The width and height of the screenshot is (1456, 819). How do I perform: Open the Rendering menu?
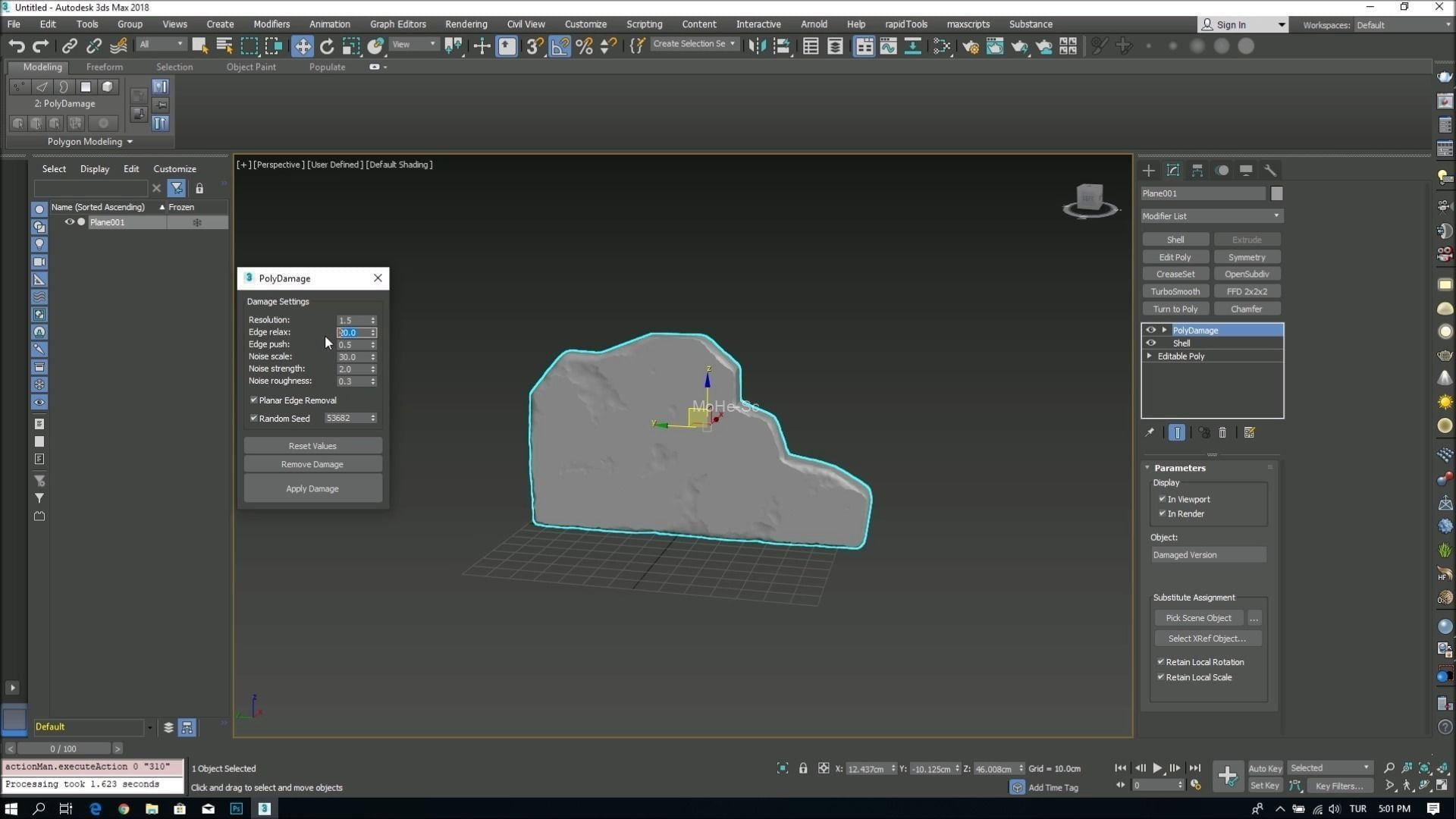(466, 24)
